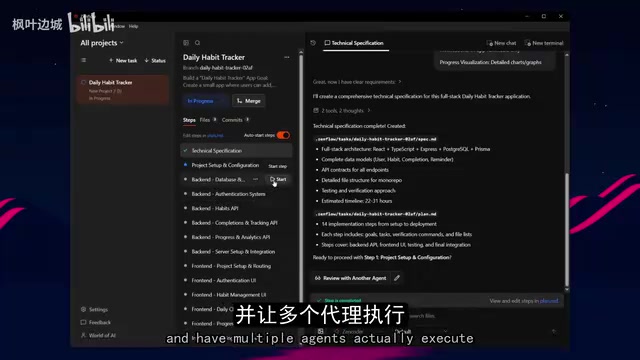Expand 'Great, now I have clear requirements' thought
This screenshot has height=360, width=640.
357,82
